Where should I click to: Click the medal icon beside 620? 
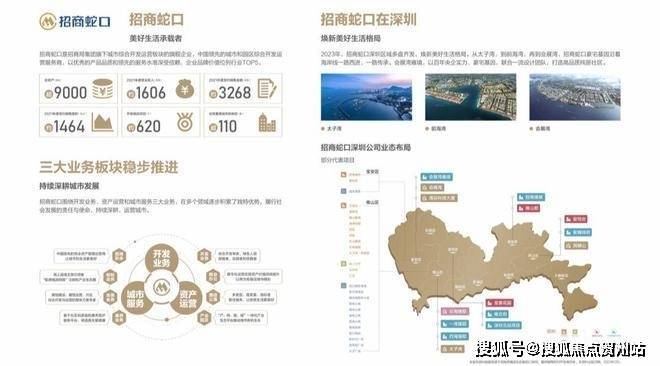tap(185, 122)
